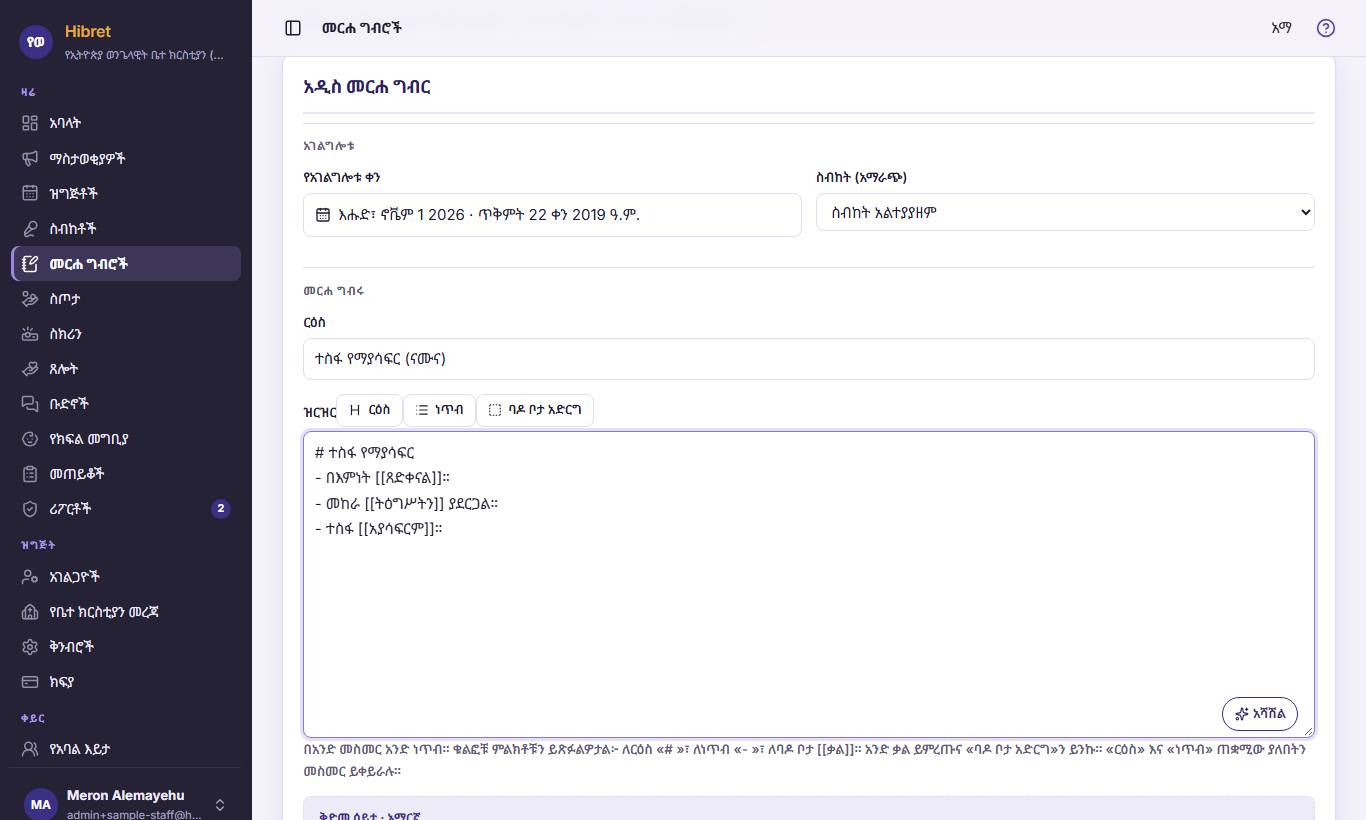
Task: Click the አገልጋዮች people icon
Action: (30, 576)
